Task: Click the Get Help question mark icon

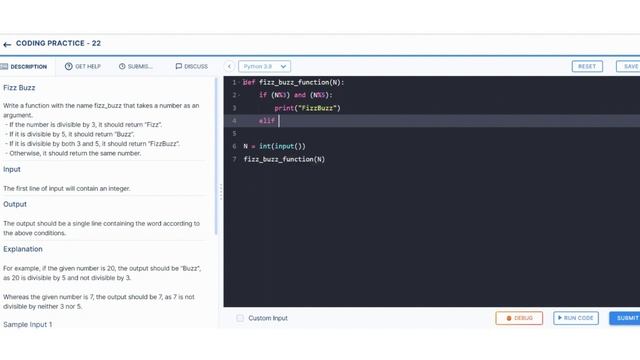Action: pos(69,67)
